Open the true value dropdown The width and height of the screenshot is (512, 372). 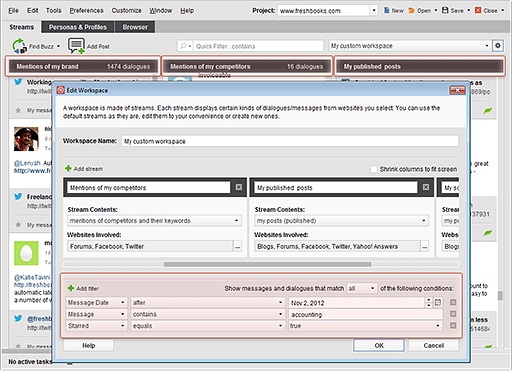(x=438, y=326)
